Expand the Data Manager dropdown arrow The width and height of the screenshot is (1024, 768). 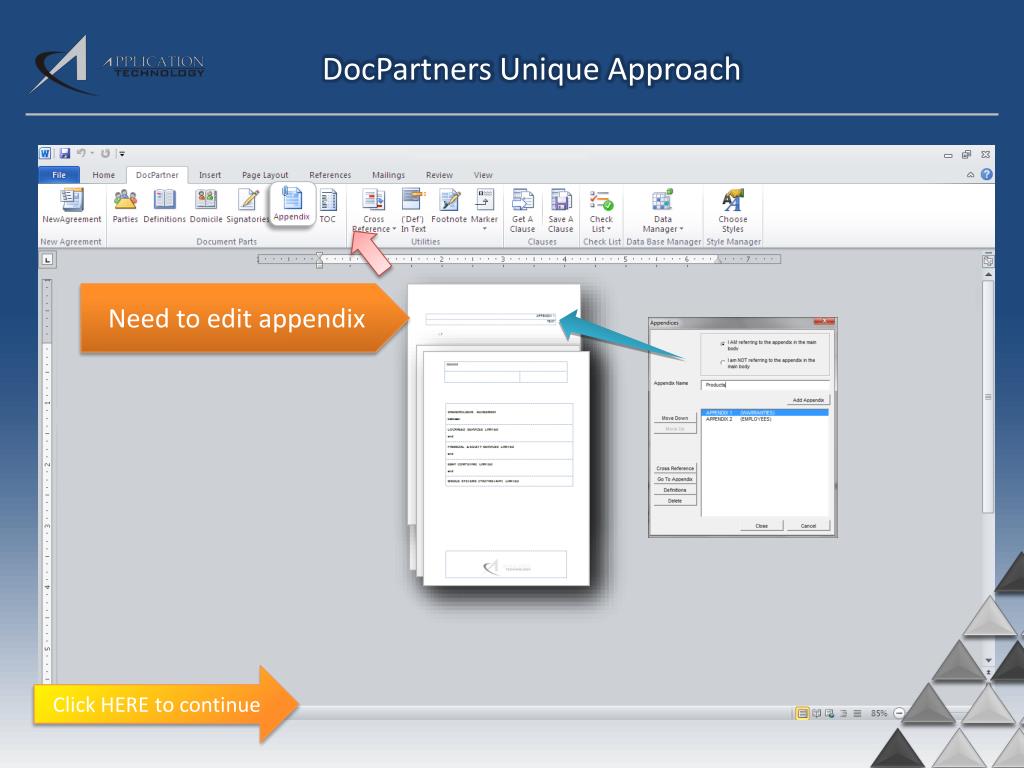681,229
